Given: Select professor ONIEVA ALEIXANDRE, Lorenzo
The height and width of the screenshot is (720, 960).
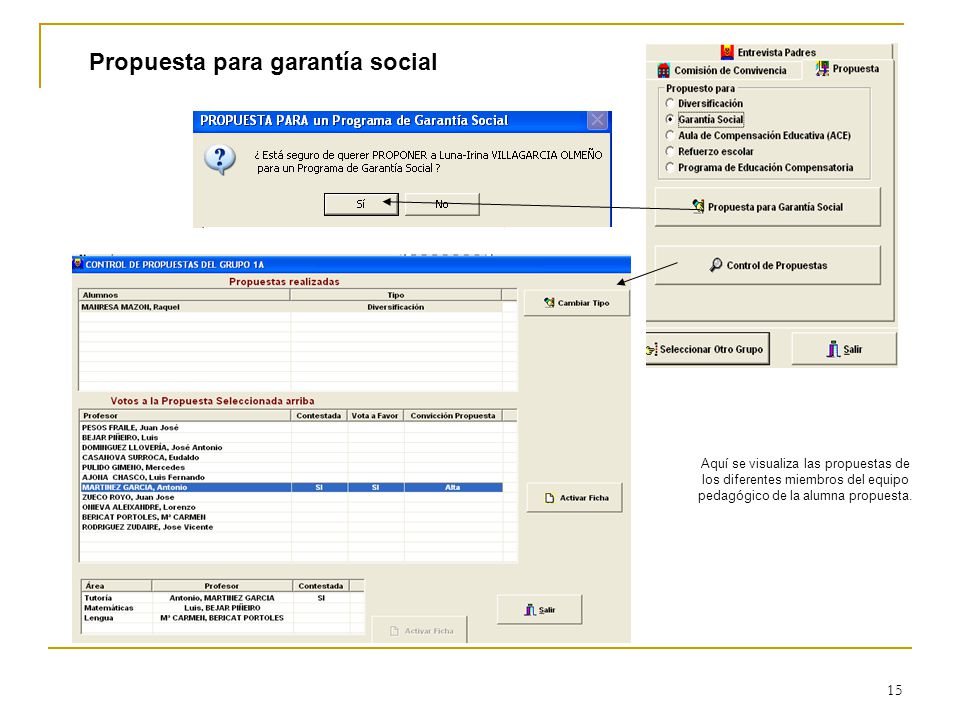Looking at the screenshot, I should pos(291,507).
